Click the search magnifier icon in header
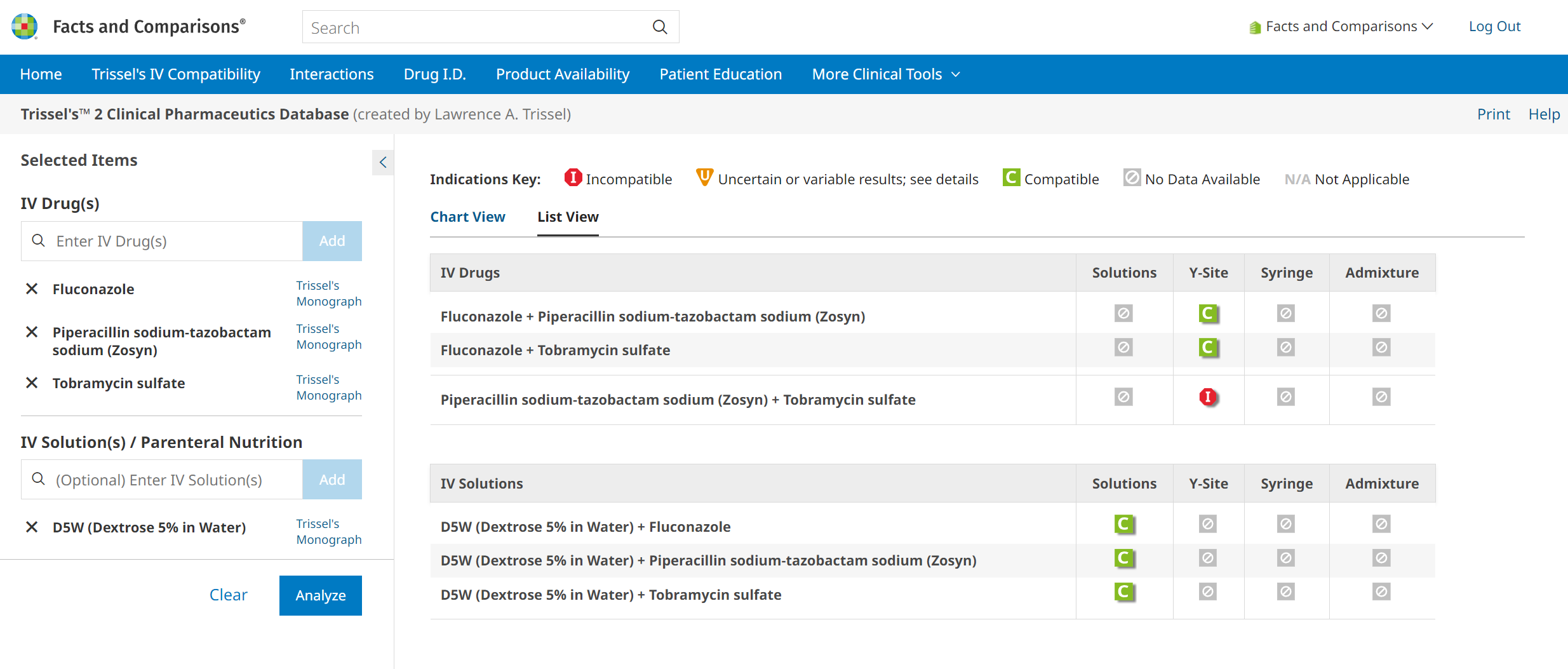Image resolution: width=1568 pixels, height=669 pixels. pos(660,27)
